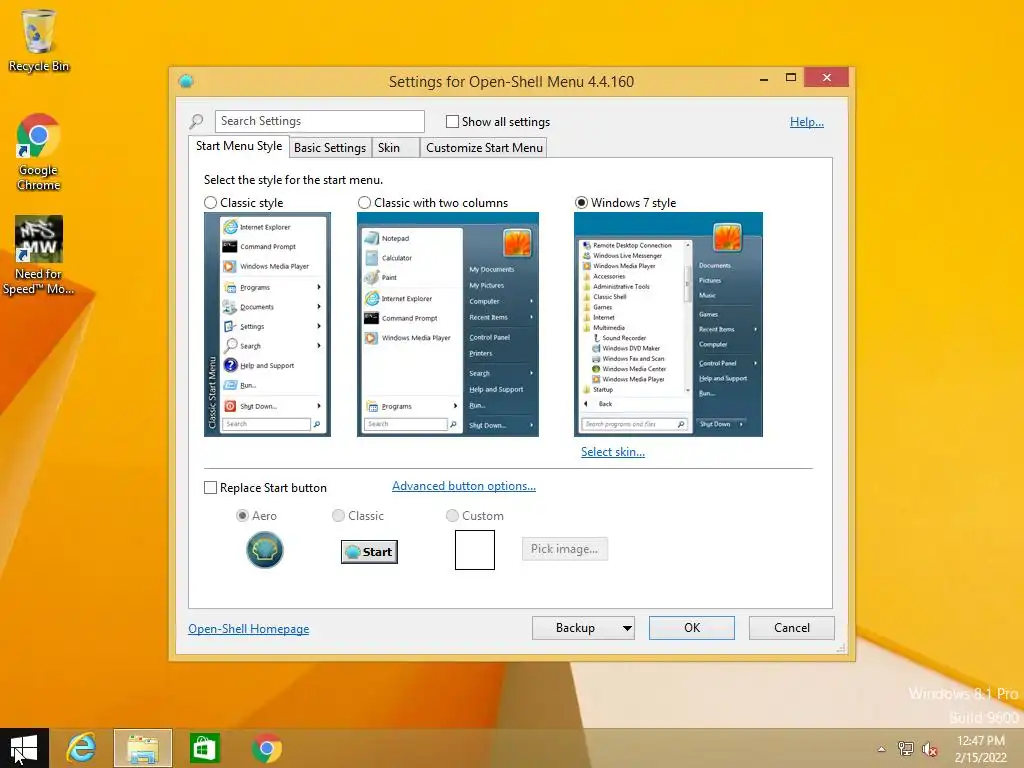
Task: Select the Windows 7 style radio button
Action: [x=581, y=203]
